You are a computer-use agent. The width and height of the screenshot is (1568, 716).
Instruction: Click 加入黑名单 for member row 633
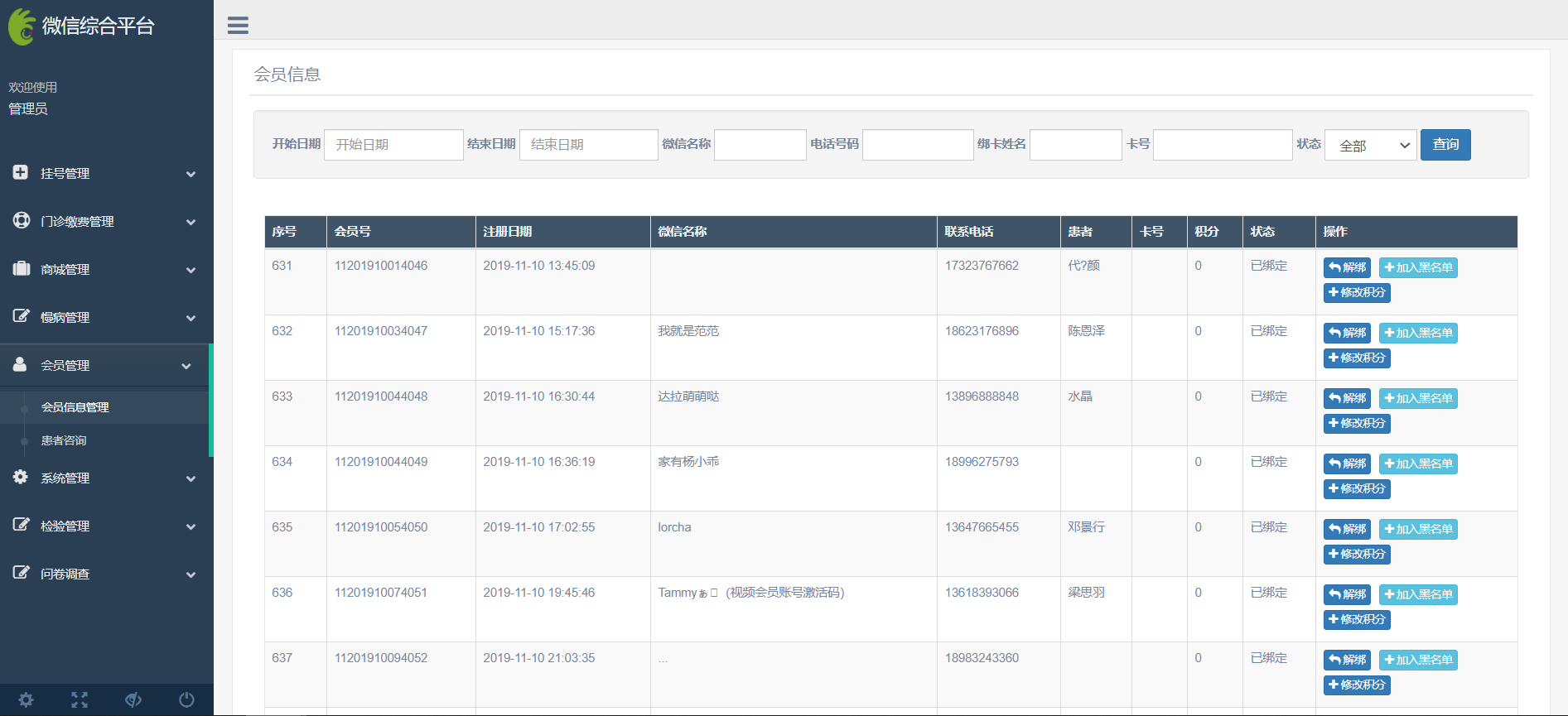[x=1418, y=398]
